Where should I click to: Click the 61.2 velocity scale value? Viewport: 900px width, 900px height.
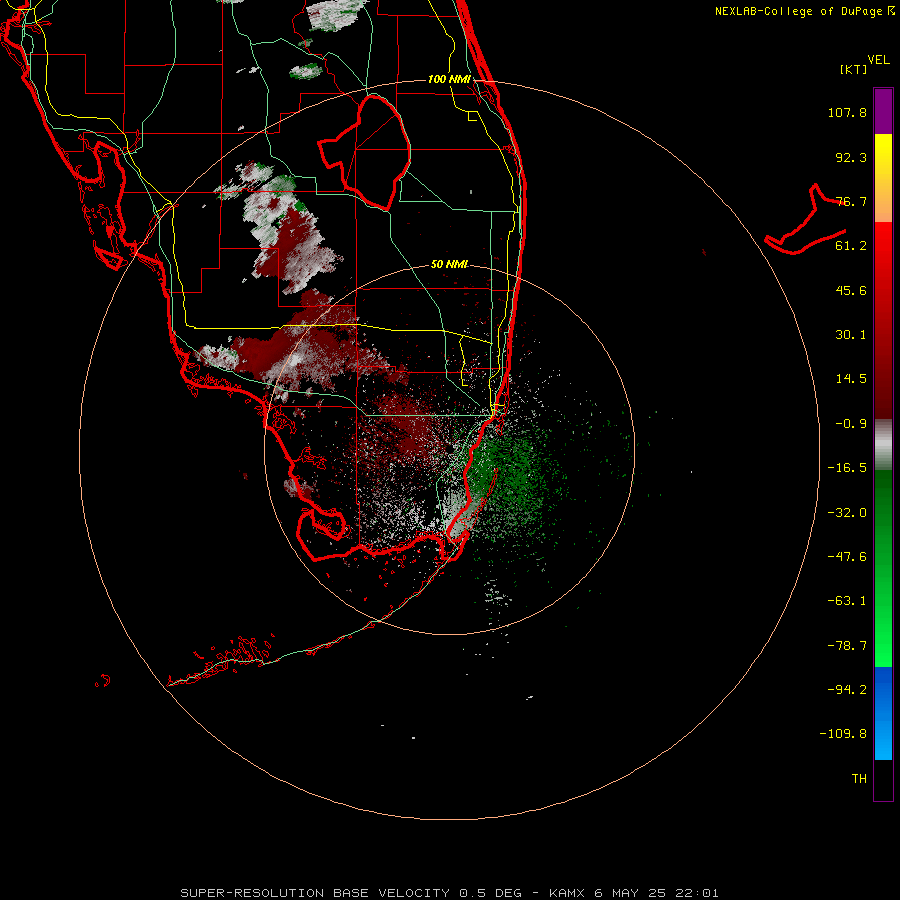tap(851, 246)
